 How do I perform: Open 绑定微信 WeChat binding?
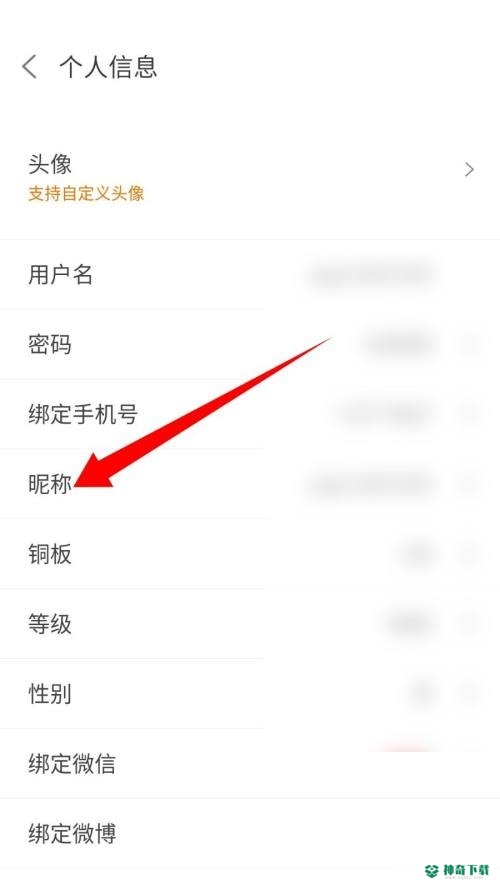(250, 764)
